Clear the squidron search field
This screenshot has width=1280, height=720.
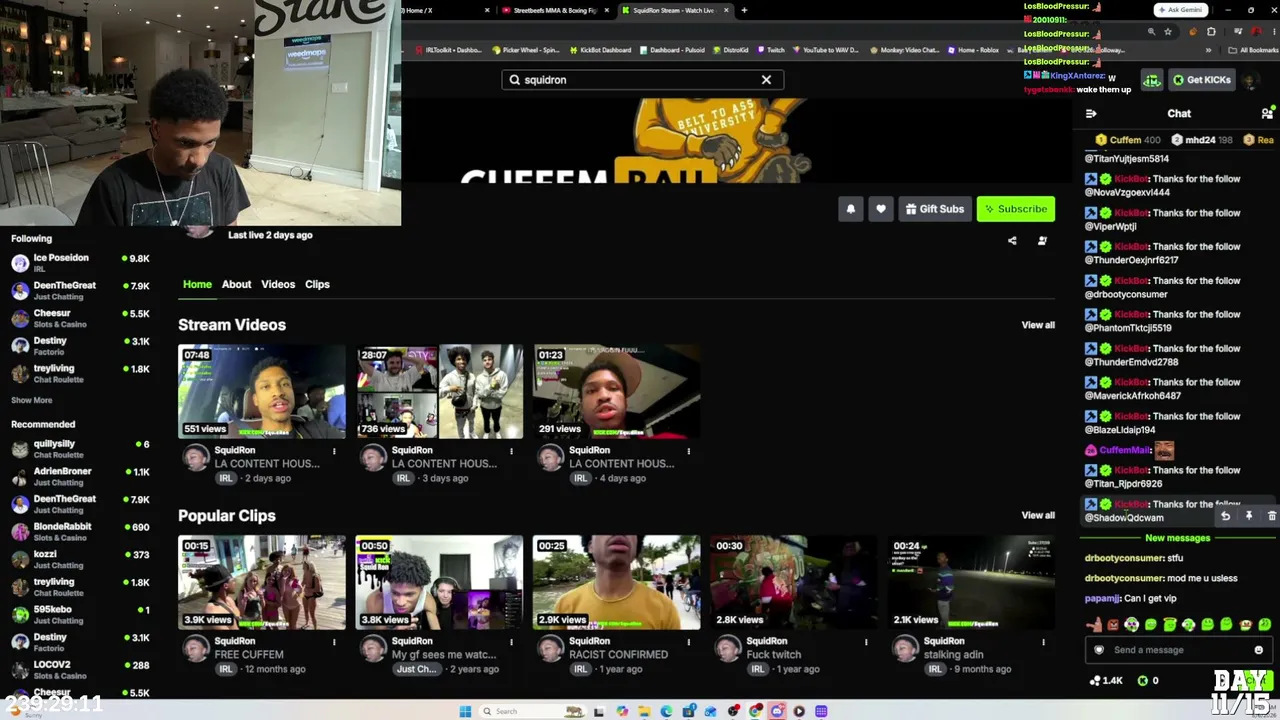coord(766,80)
